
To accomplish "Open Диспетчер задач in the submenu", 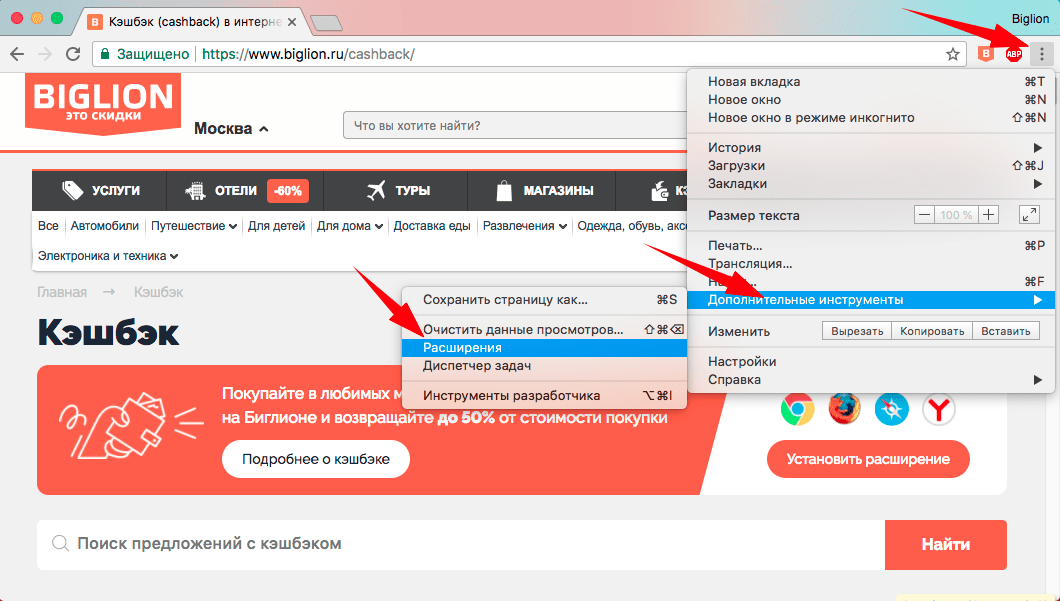I will click(544, 366).
